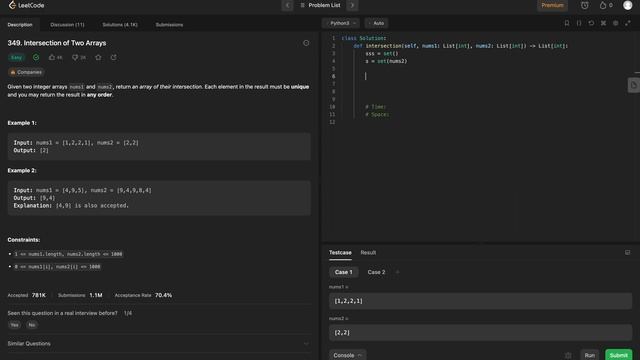Image resolution: width=640 pixels, height=360 pixels.
Task: Answer Yes to interview question
Action: point(14,325)
